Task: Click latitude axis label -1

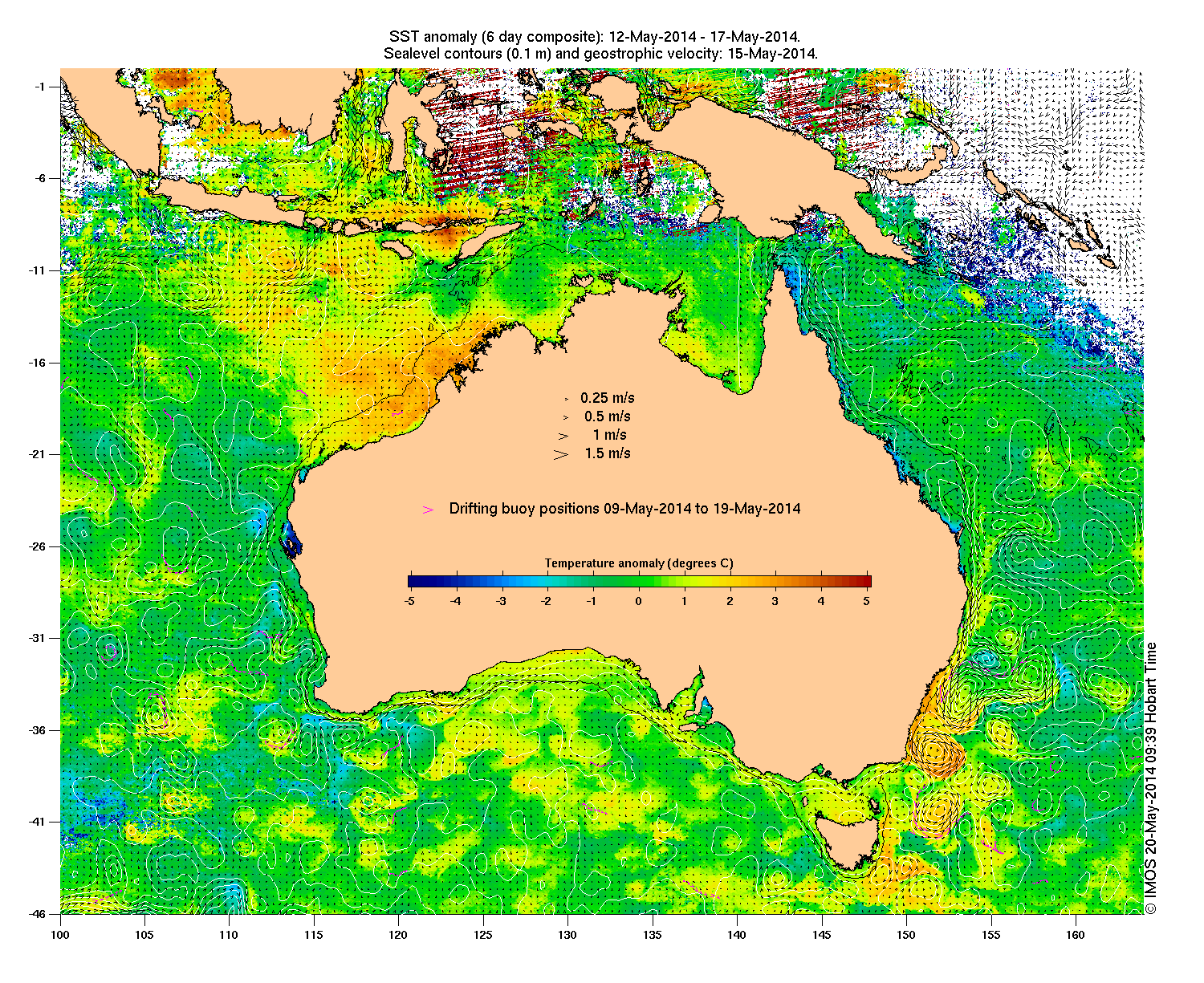Action: coord(42,87)
